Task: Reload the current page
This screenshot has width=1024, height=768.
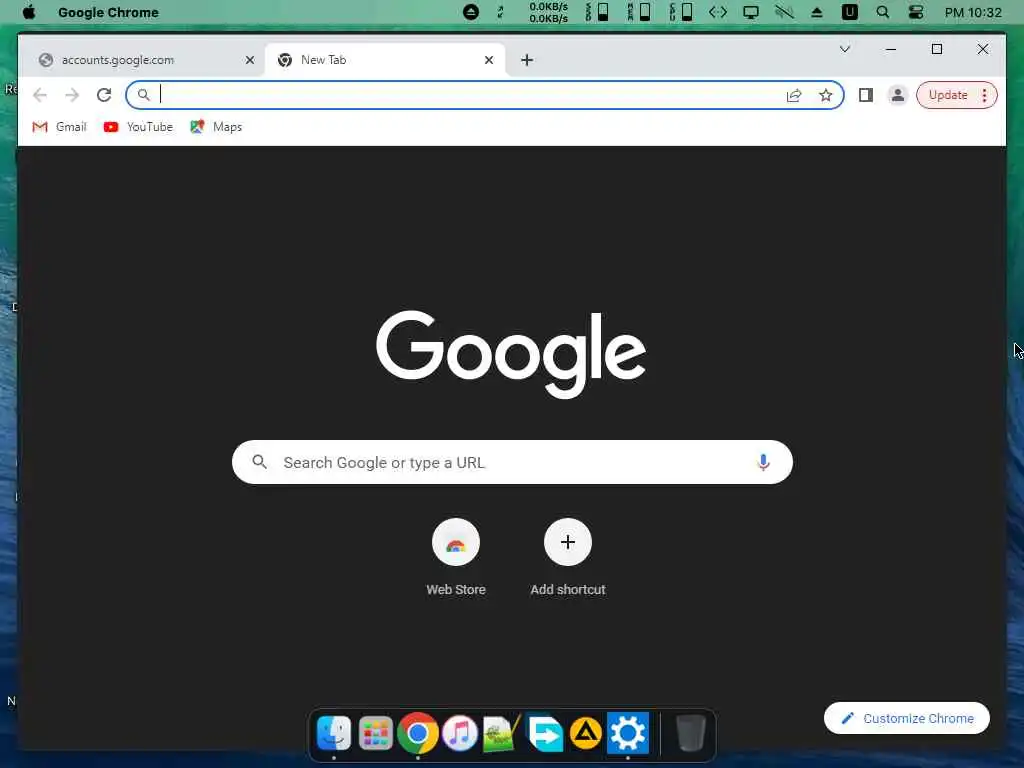Action: [104, 95]
